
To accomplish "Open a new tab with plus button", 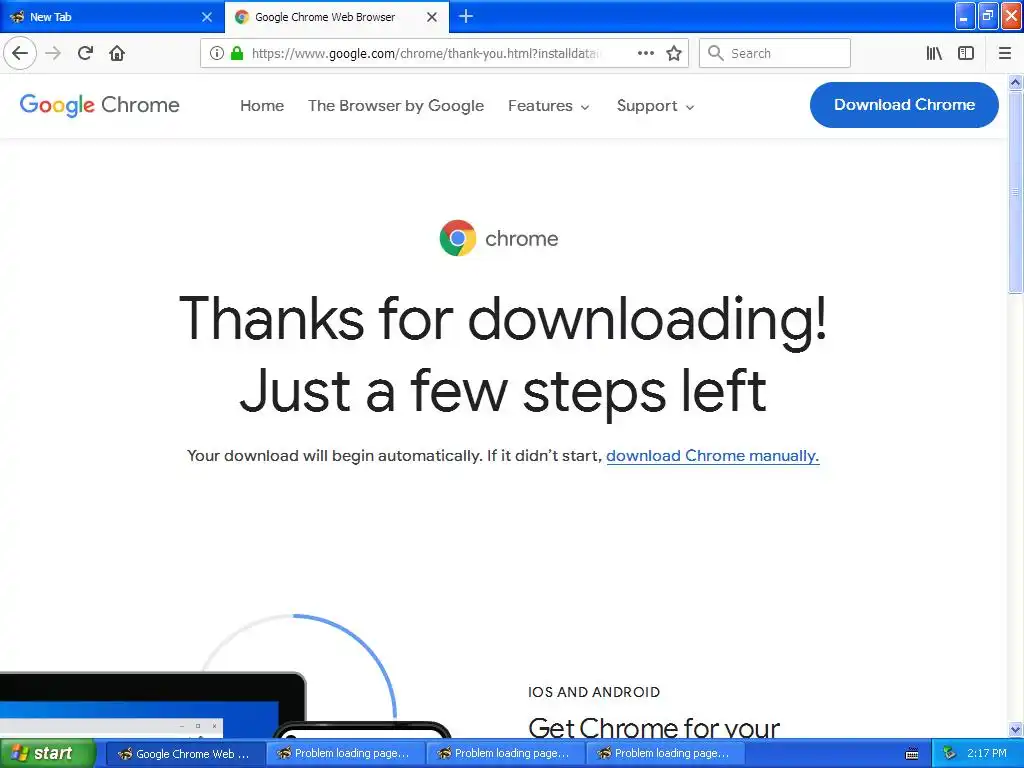I will point(466,16).
